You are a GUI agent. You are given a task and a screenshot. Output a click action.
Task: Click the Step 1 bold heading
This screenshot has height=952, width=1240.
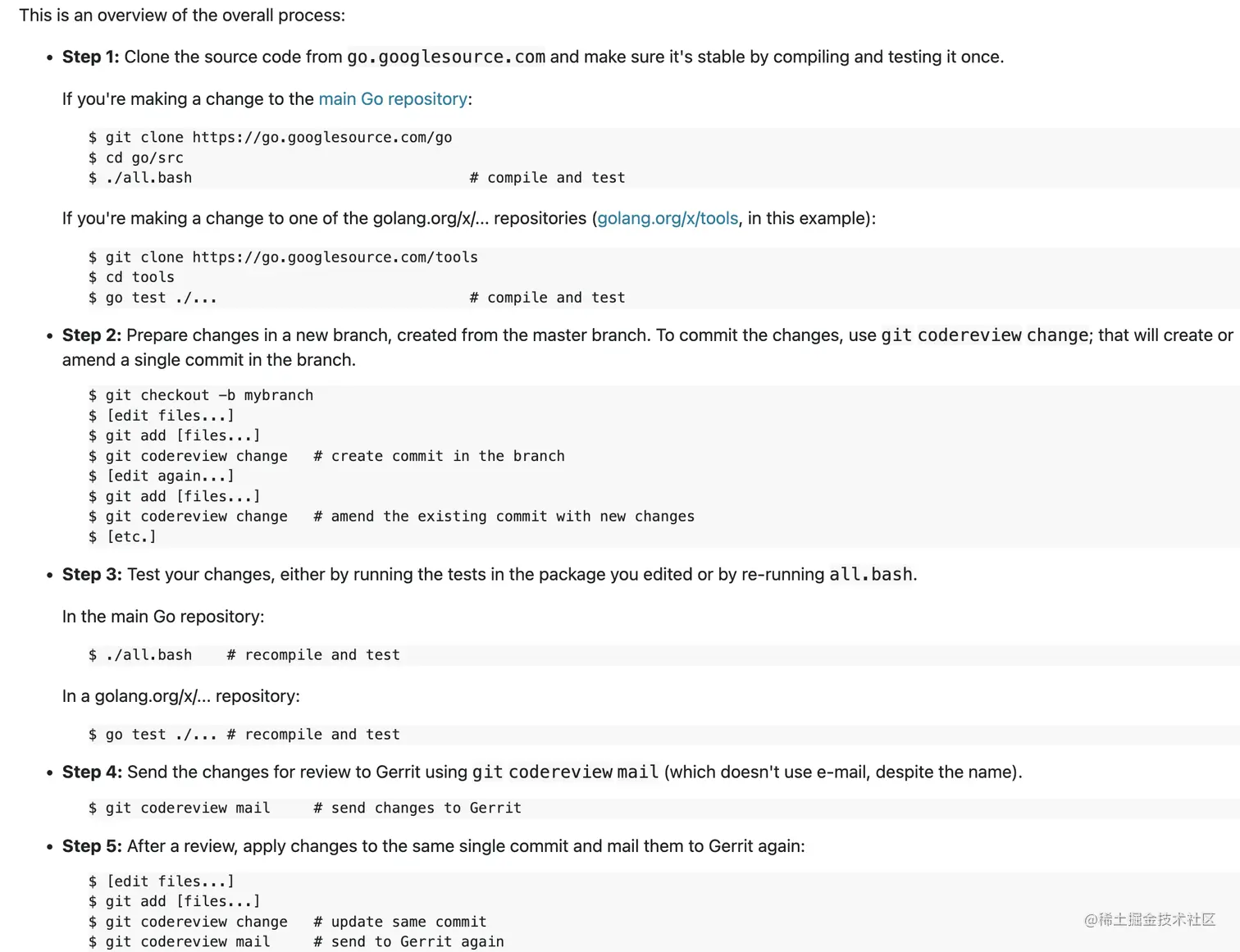[x=90, y=57]
